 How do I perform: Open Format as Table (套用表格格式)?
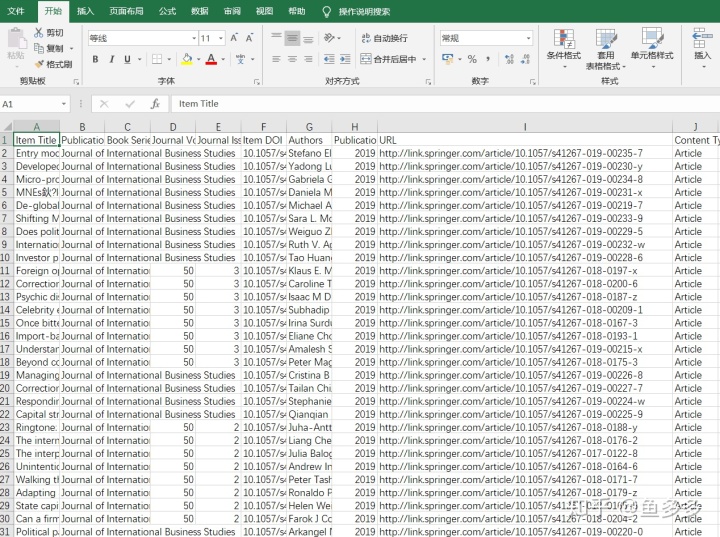coord(606,49)
